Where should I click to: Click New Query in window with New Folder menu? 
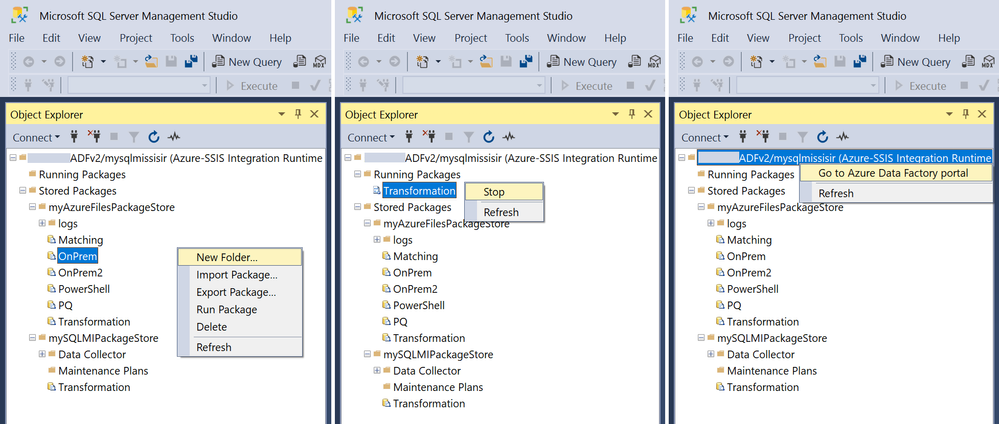pyautogui.click(x=247, y=62)
